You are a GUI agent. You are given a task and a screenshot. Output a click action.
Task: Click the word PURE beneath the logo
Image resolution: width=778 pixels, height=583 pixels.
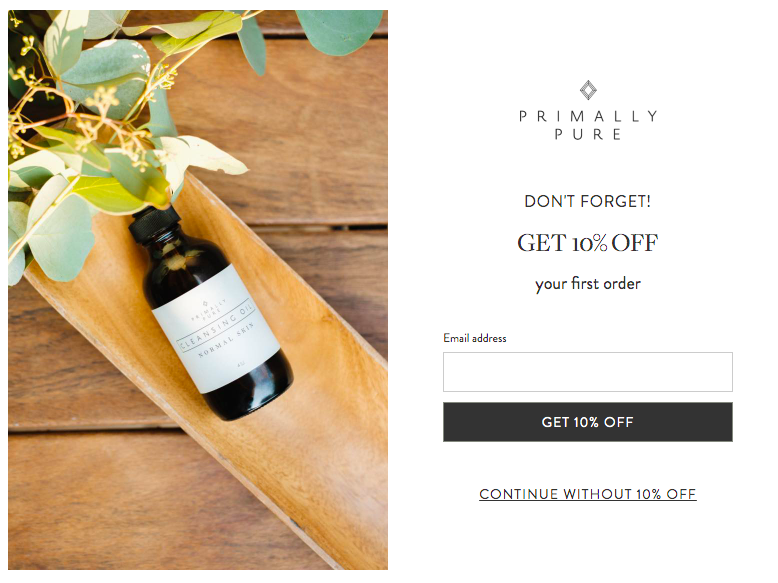coord(588,134)
